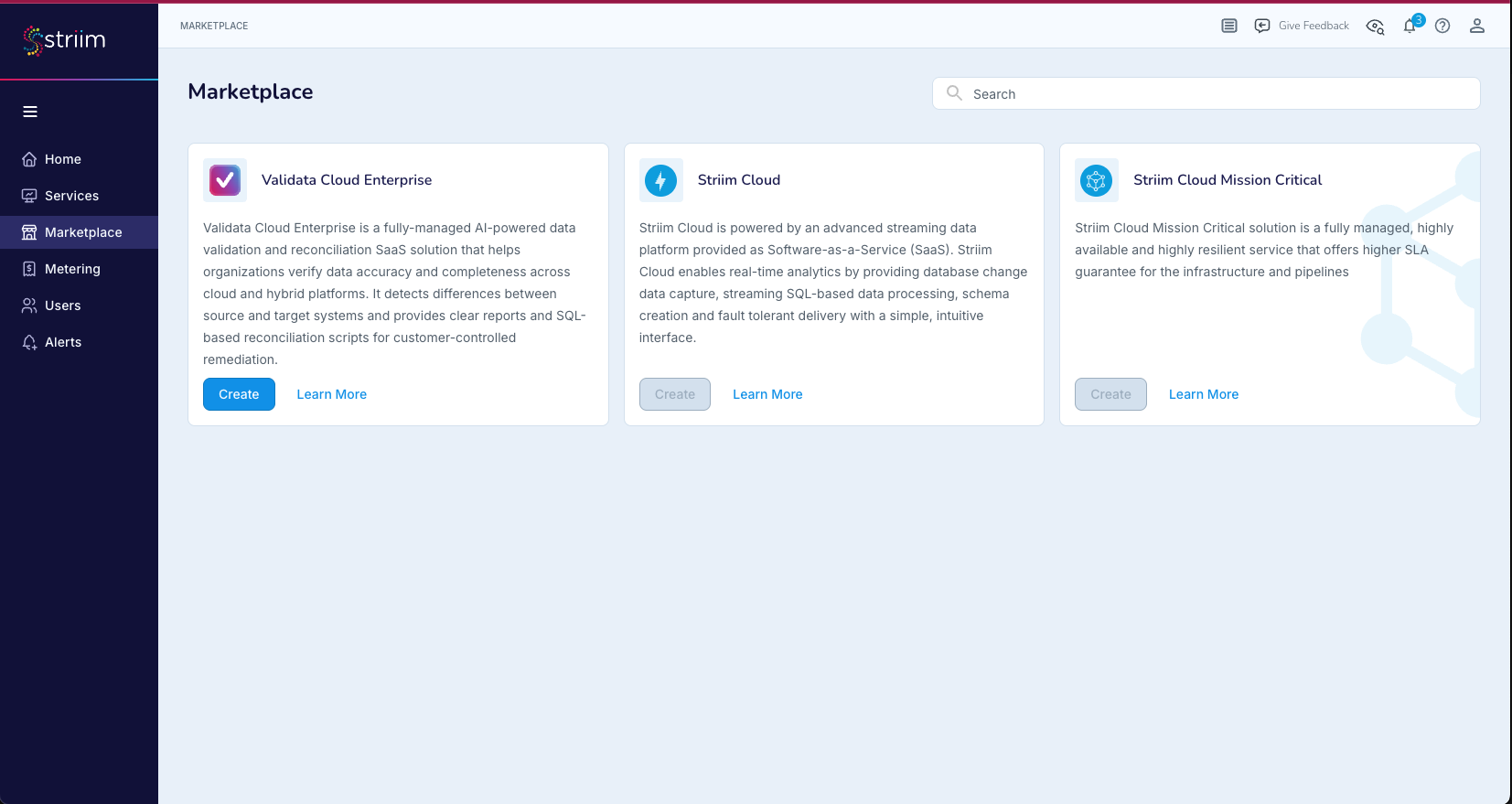Go to Home in sidebar
Viewport: 1512px width, 804px height.
tap(79, 159)
